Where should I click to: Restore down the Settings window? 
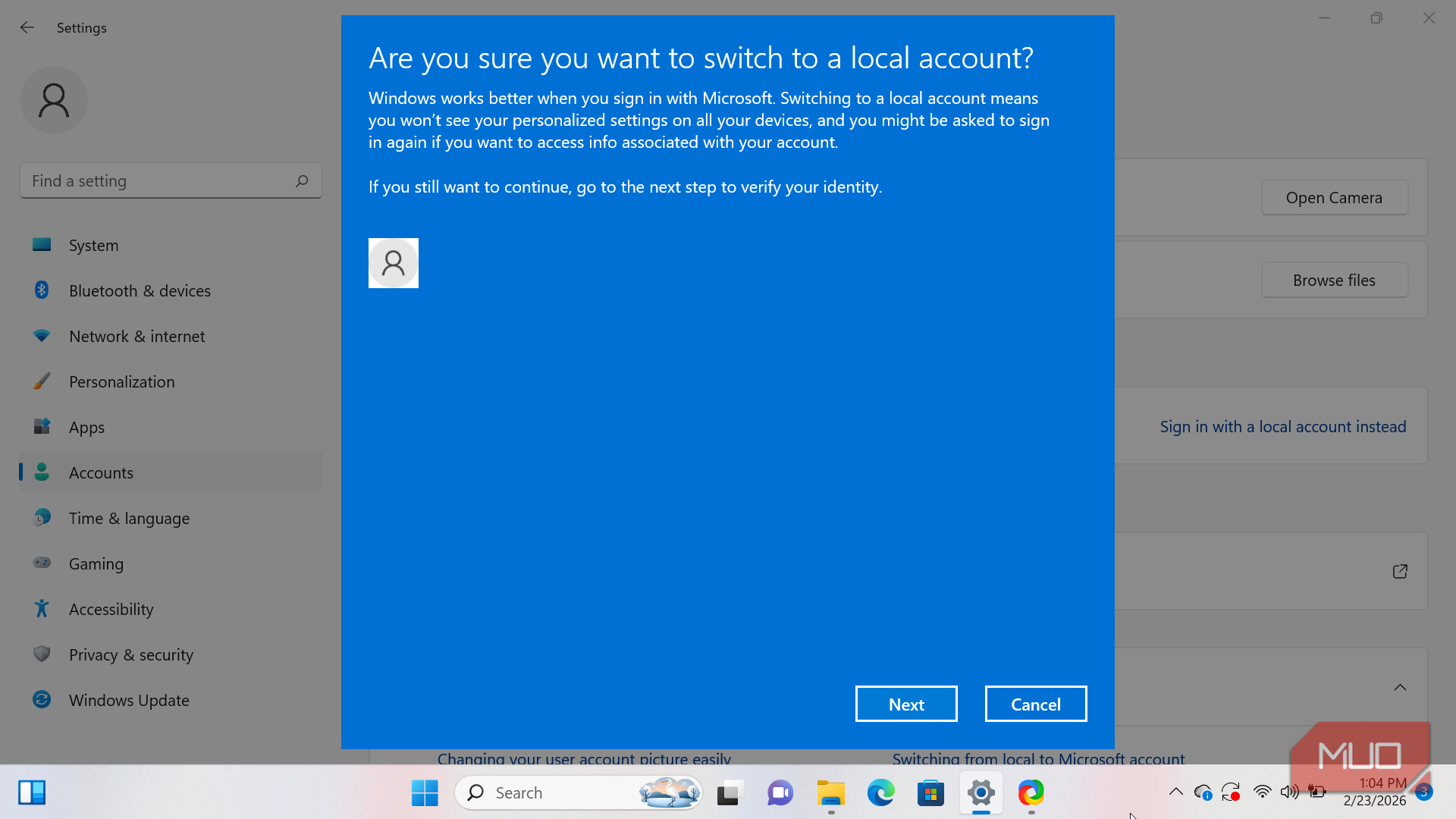1376,17
